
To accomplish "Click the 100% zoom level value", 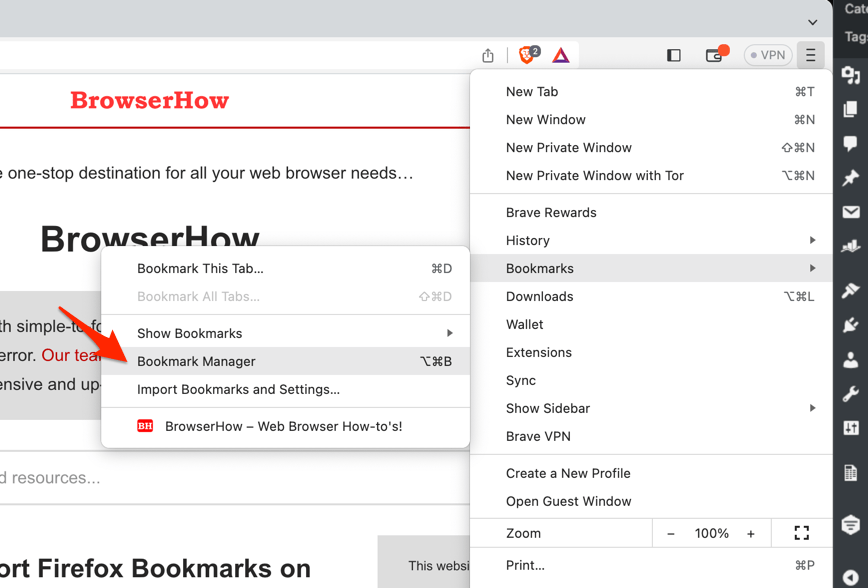I will (x=711, y=534).
